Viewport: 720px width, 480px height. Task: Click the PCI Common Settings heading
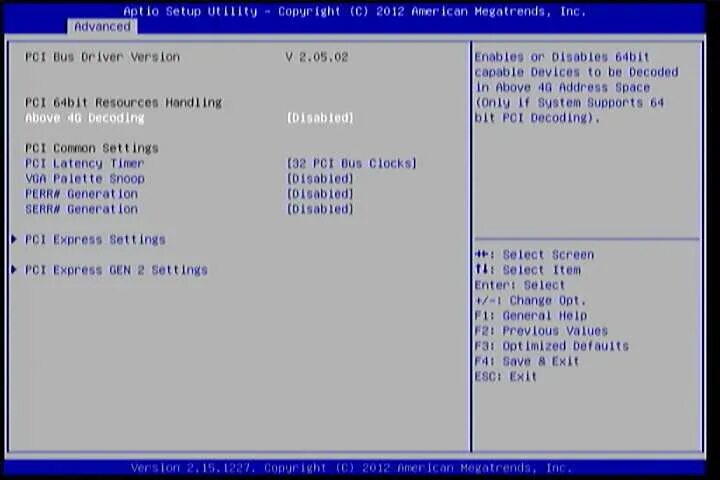(91, 148)
